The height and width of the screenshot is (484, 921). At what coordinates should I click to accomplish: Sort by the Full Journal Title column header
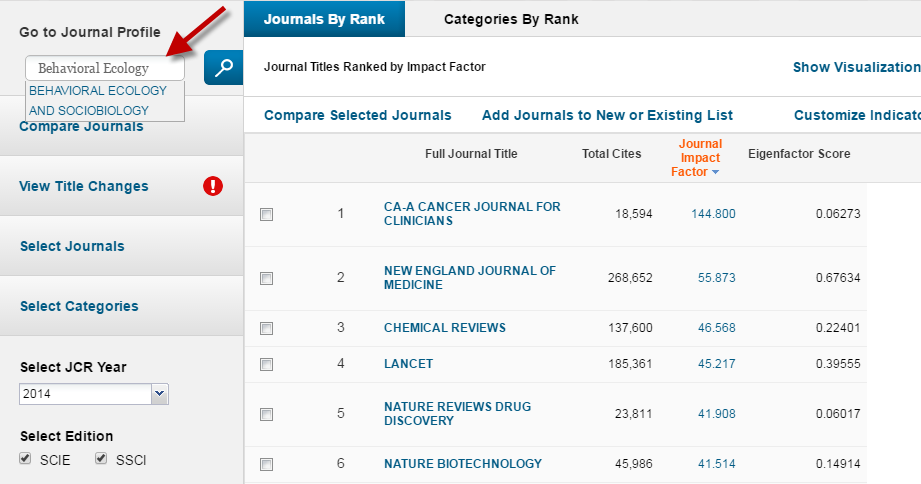(x=471, y=154)
